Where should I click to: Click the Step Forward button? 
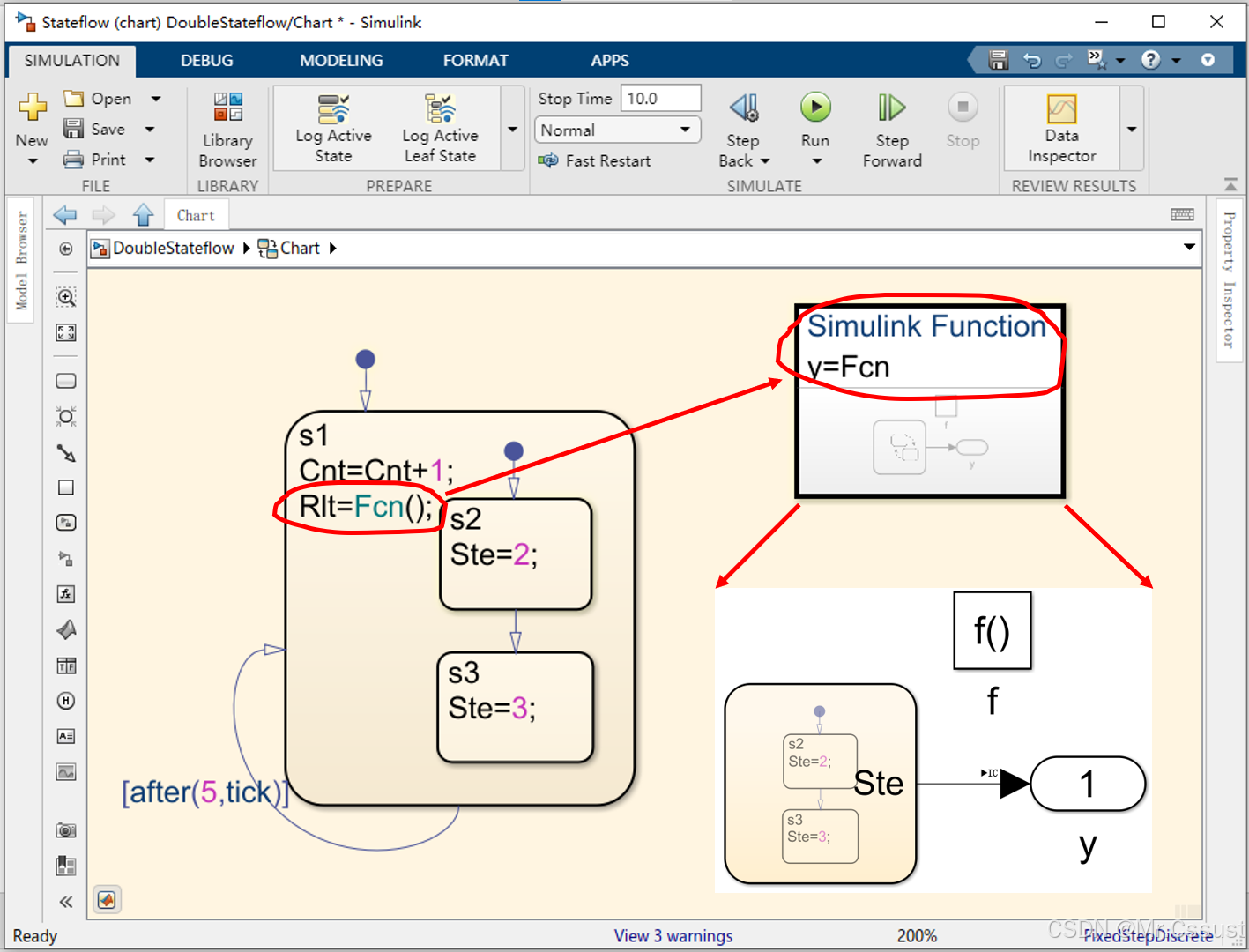[x=892, y=130]
